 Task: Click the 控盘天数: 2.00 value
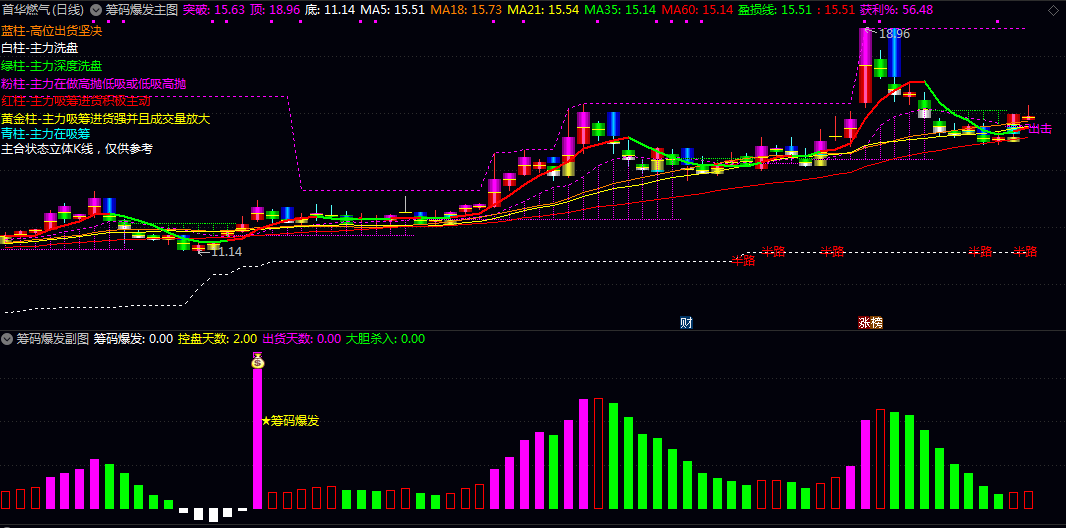tap(218, 338)
